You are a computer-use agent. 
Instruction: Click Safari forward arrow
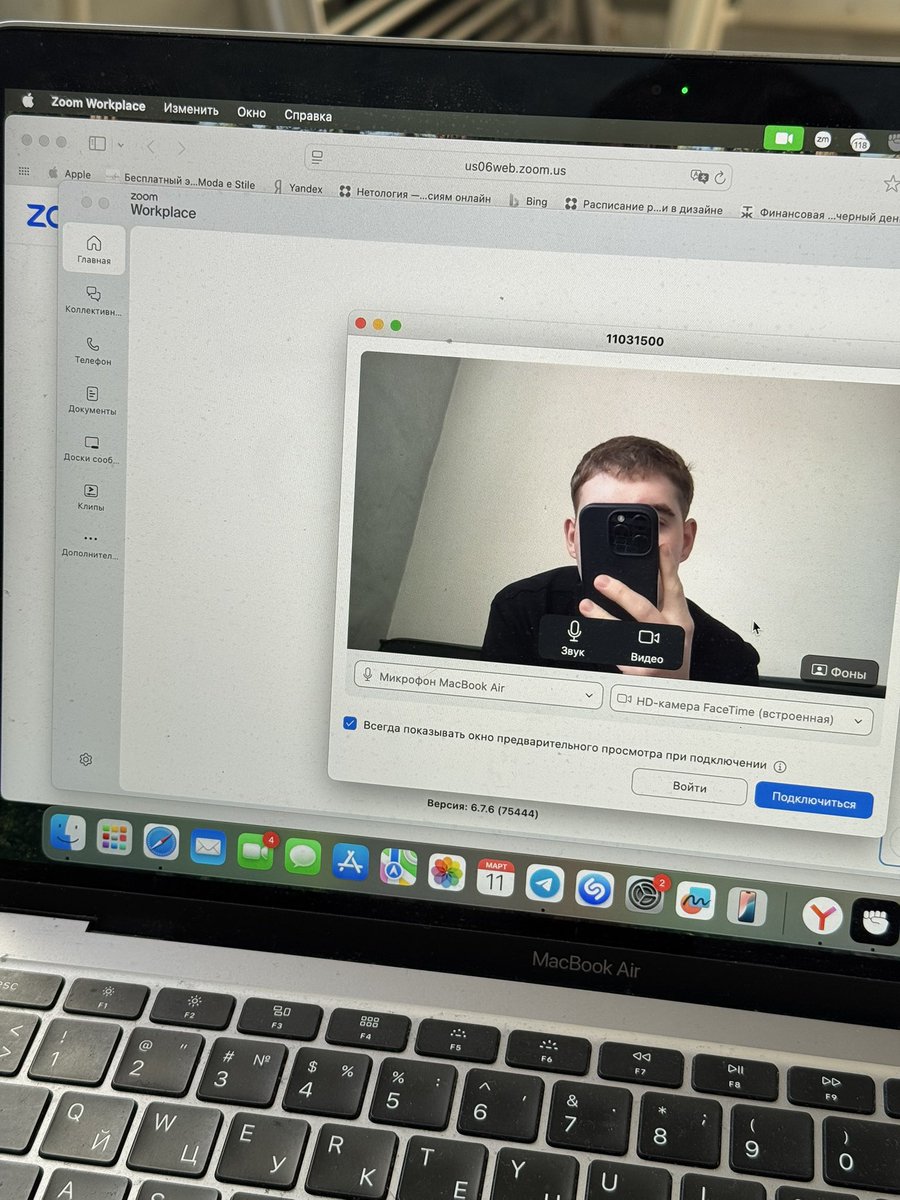point(181,148)
